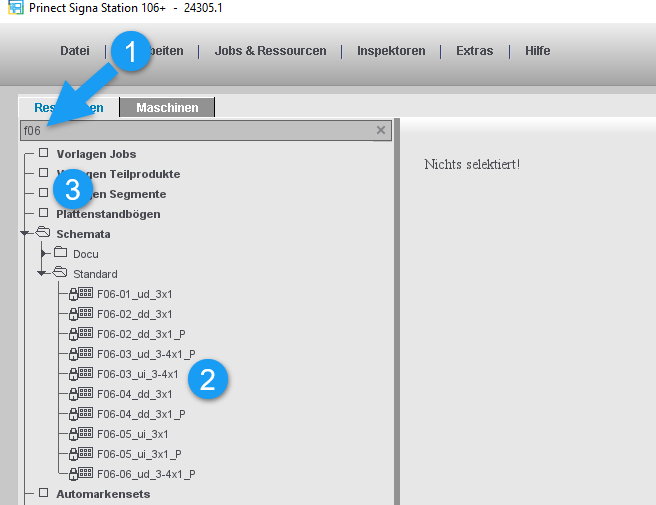This screenshot has height=505, width=656.
Task: Open the Jobs & Ressourcen menu
Action: [270, 51]
